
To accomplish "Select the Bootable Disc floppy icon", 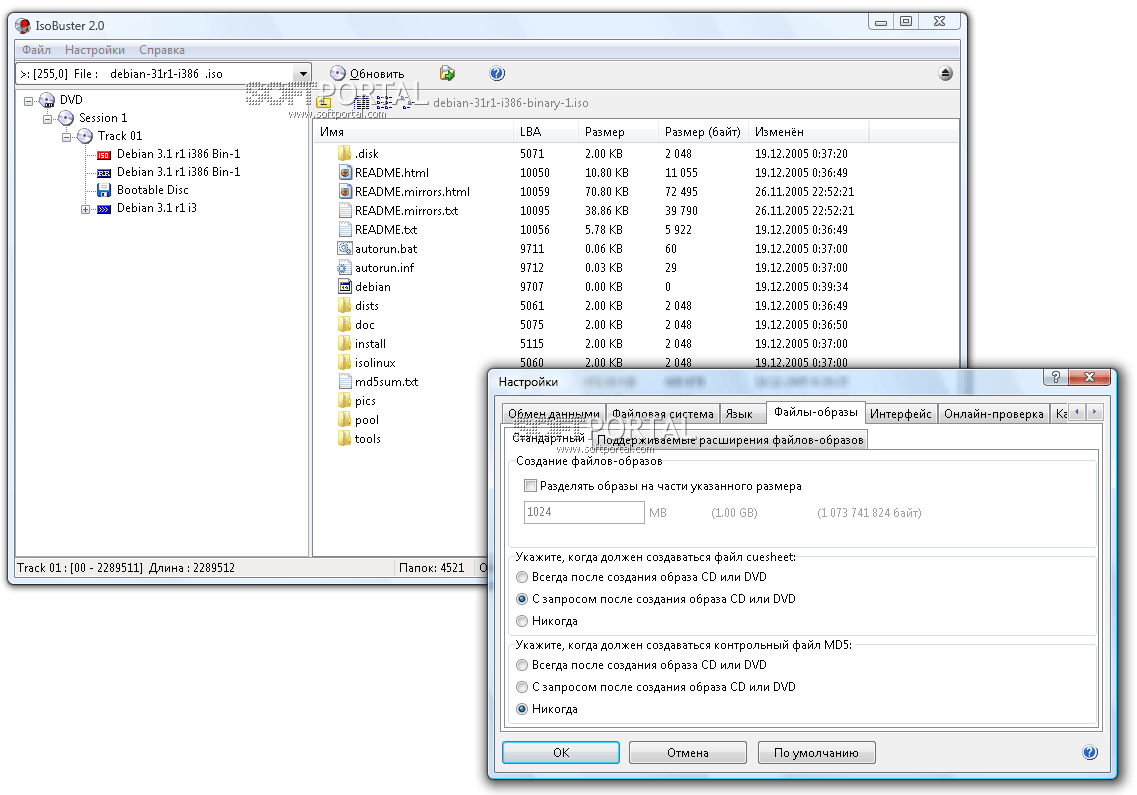I will [x=104, y=190].
